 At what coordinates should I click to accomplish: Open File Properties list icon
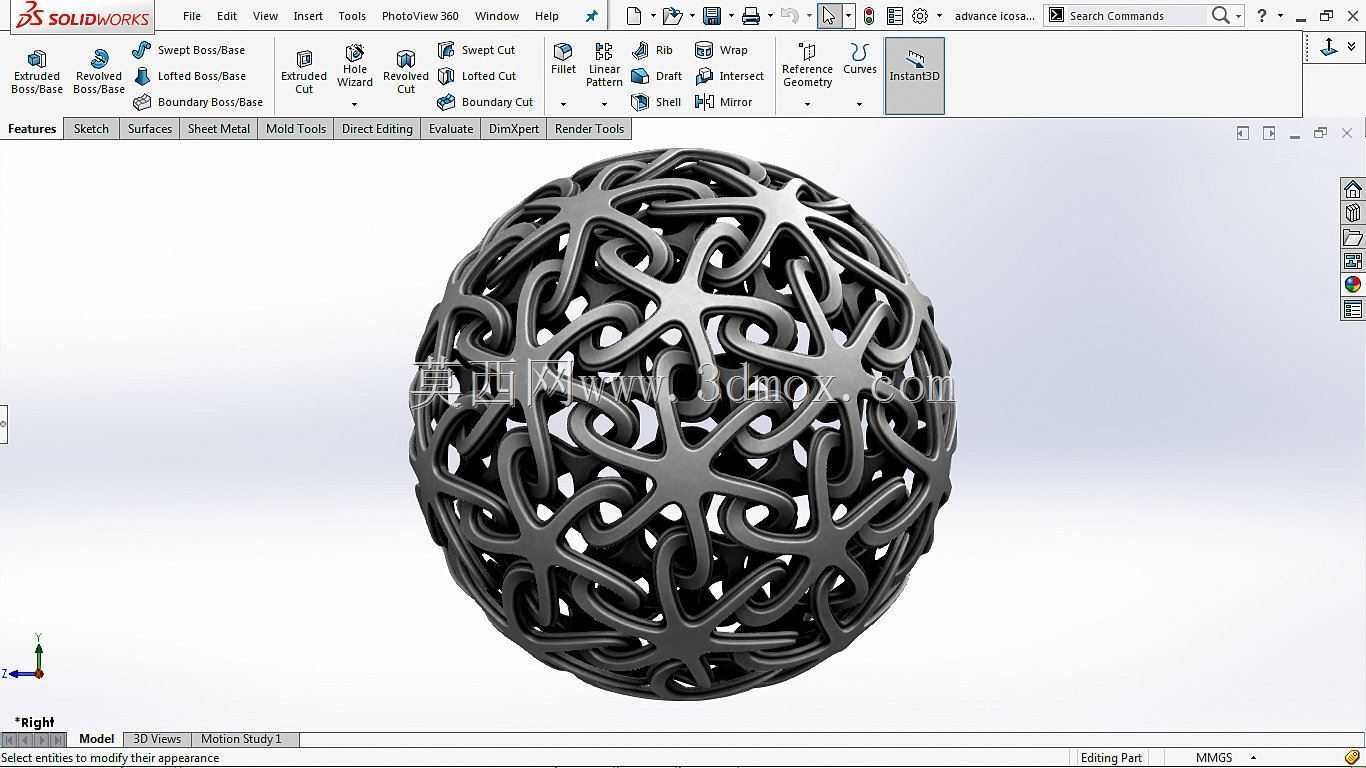coord(895,15)
